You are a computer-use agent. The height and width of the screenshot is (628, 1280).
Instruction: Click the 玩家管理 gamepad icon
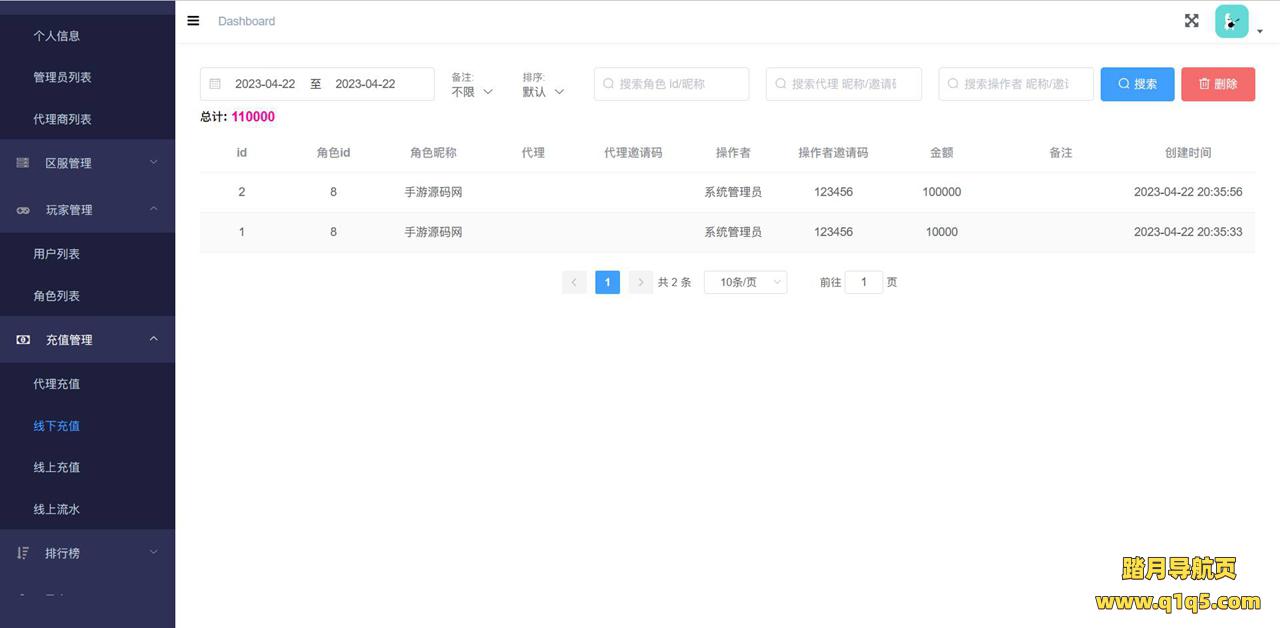click(x=23, y=210)
